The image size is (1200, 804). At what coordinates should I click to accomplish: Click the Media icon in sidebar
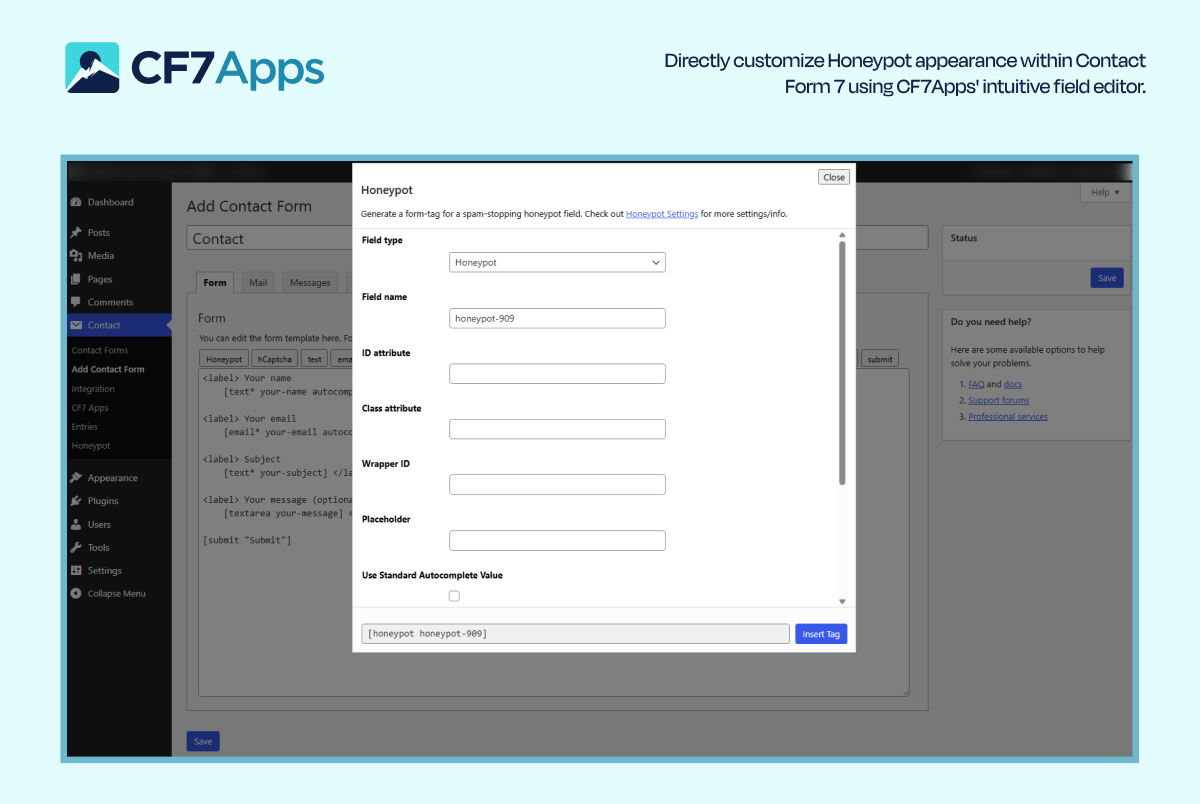pyautogui.click(x=76, y=255)
